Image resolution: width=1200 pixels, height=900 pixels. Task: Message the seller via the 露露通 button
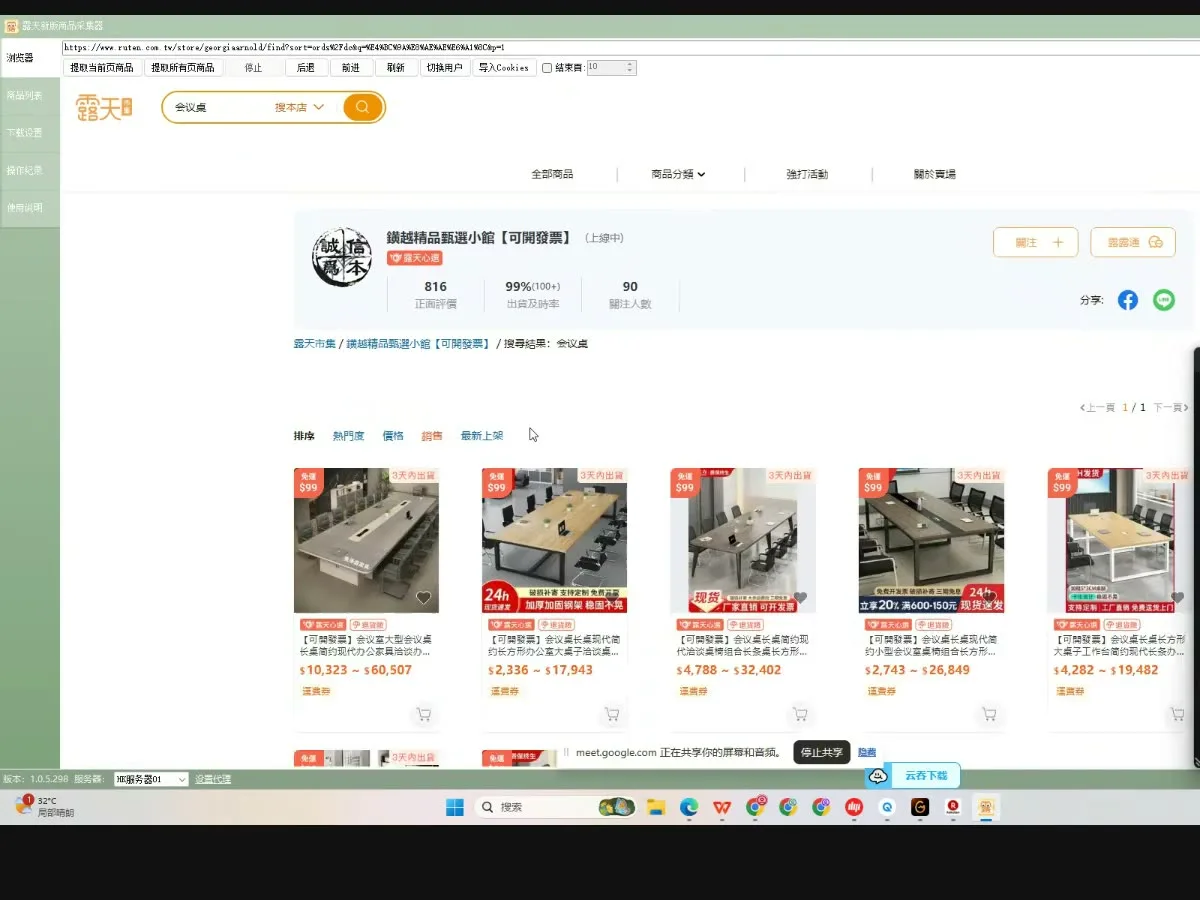point(1133,242)
